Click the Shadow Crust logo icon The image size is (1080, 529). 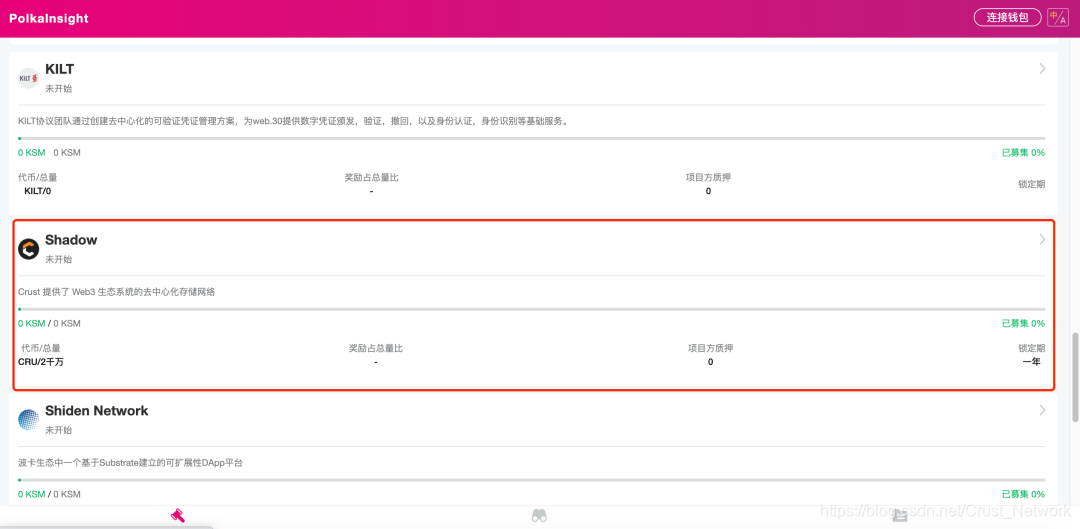28,249
